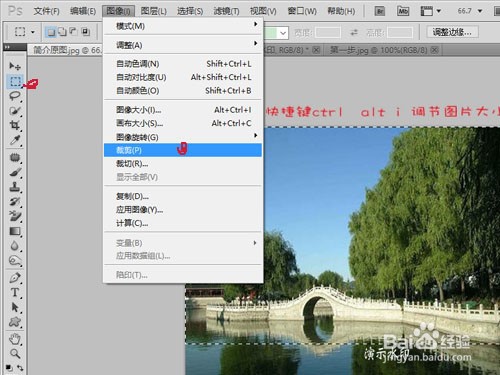Expand the 调整(A) submenu
Screen dimensions: 500x375
point(183,45)
